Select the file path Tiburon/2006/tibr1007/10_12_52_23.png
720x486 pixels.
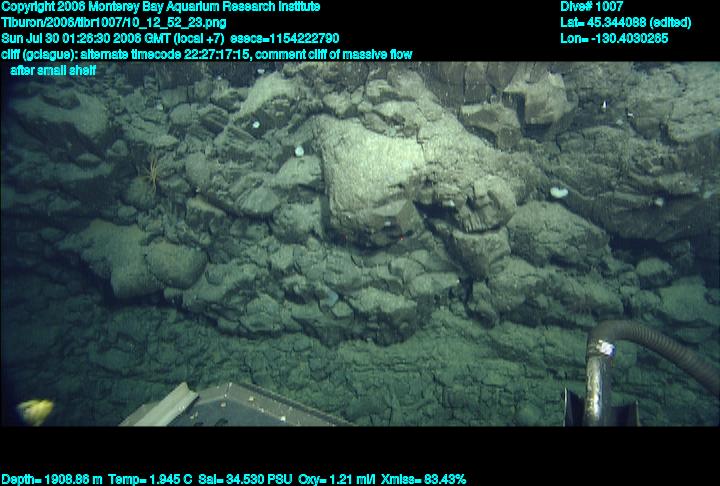pos(114,23)
